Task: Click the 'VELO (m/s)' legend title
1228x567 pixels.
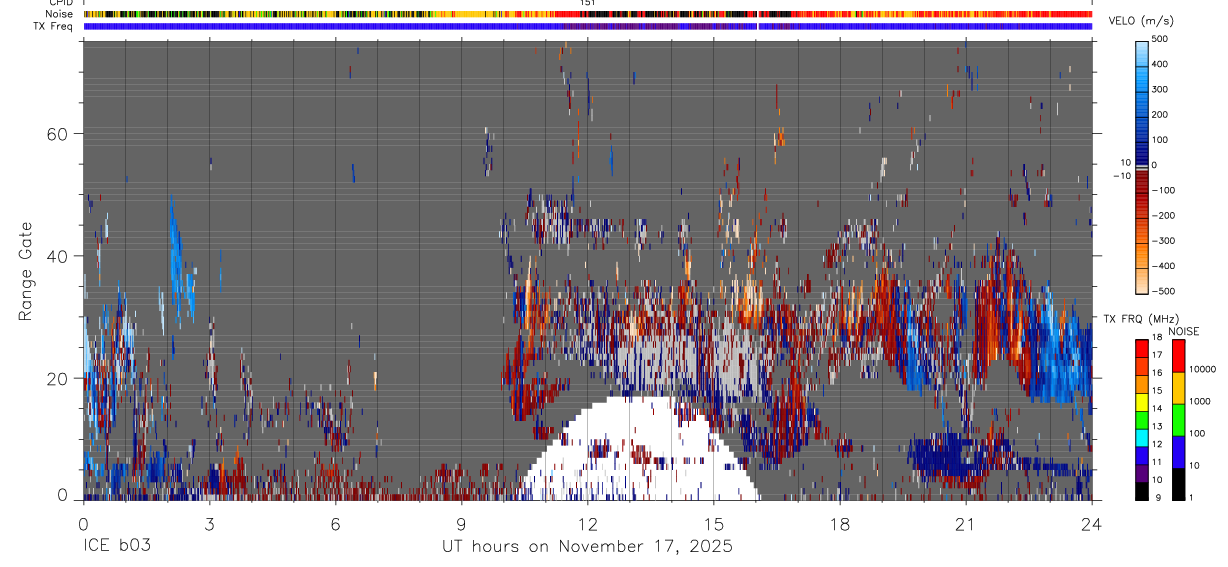Action: pos(1140,21)
